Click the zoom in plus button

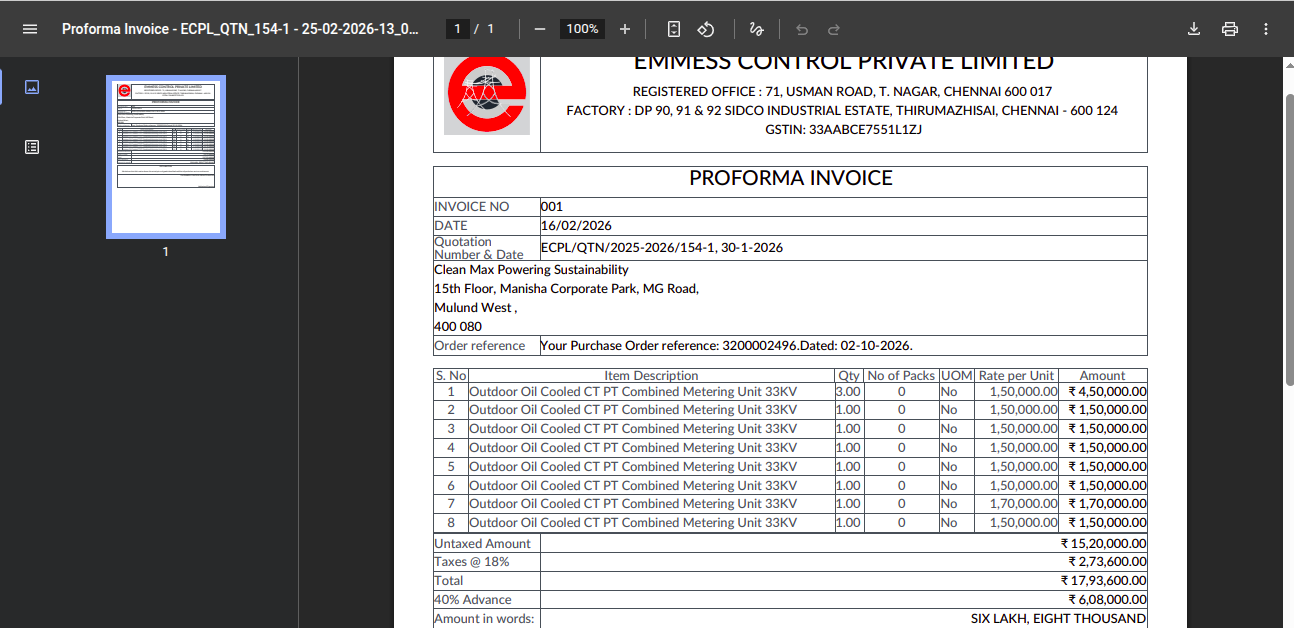(x=625, y=29)
